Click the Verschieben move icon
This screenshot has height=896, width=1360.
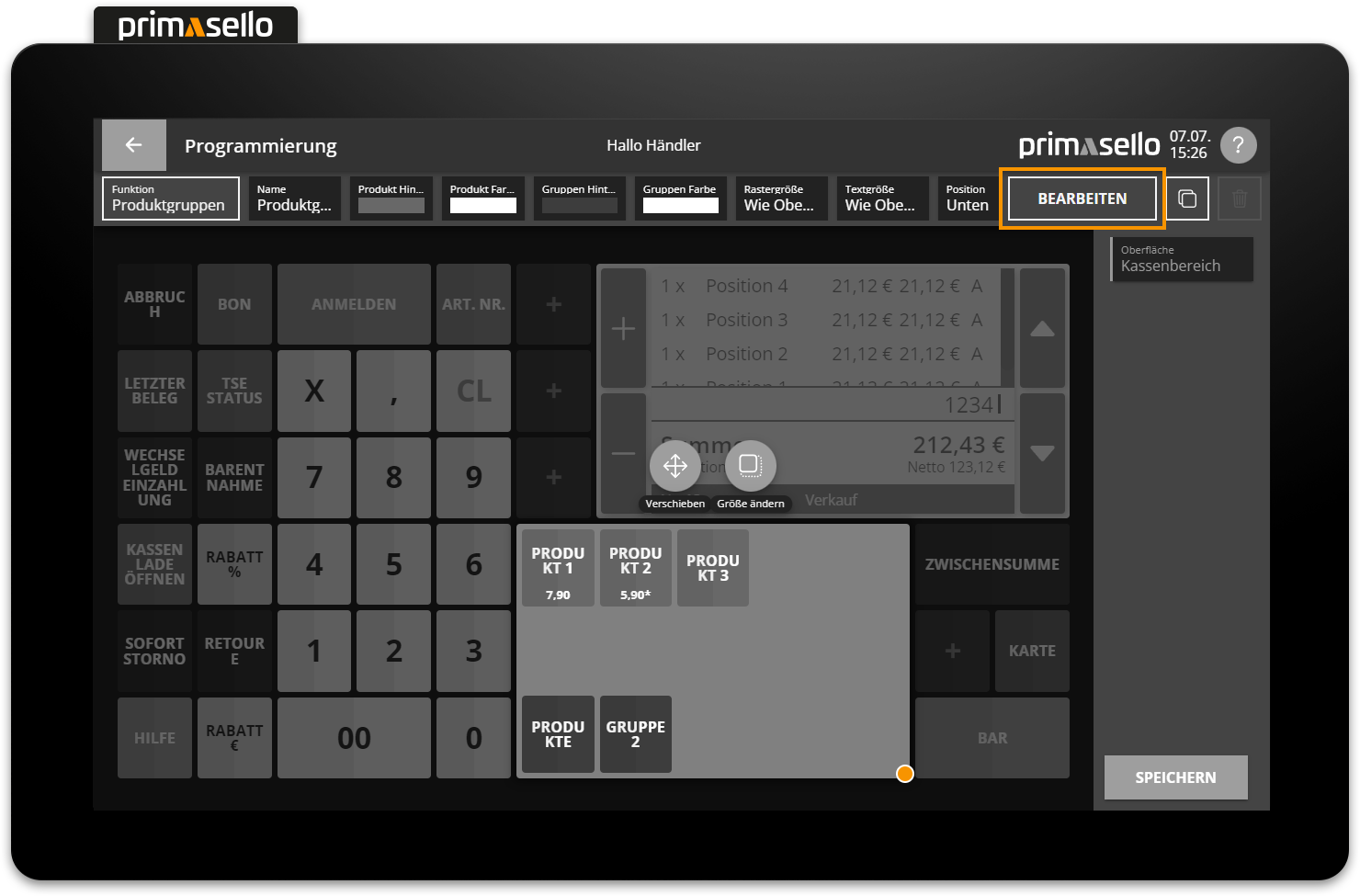[675, 466]
